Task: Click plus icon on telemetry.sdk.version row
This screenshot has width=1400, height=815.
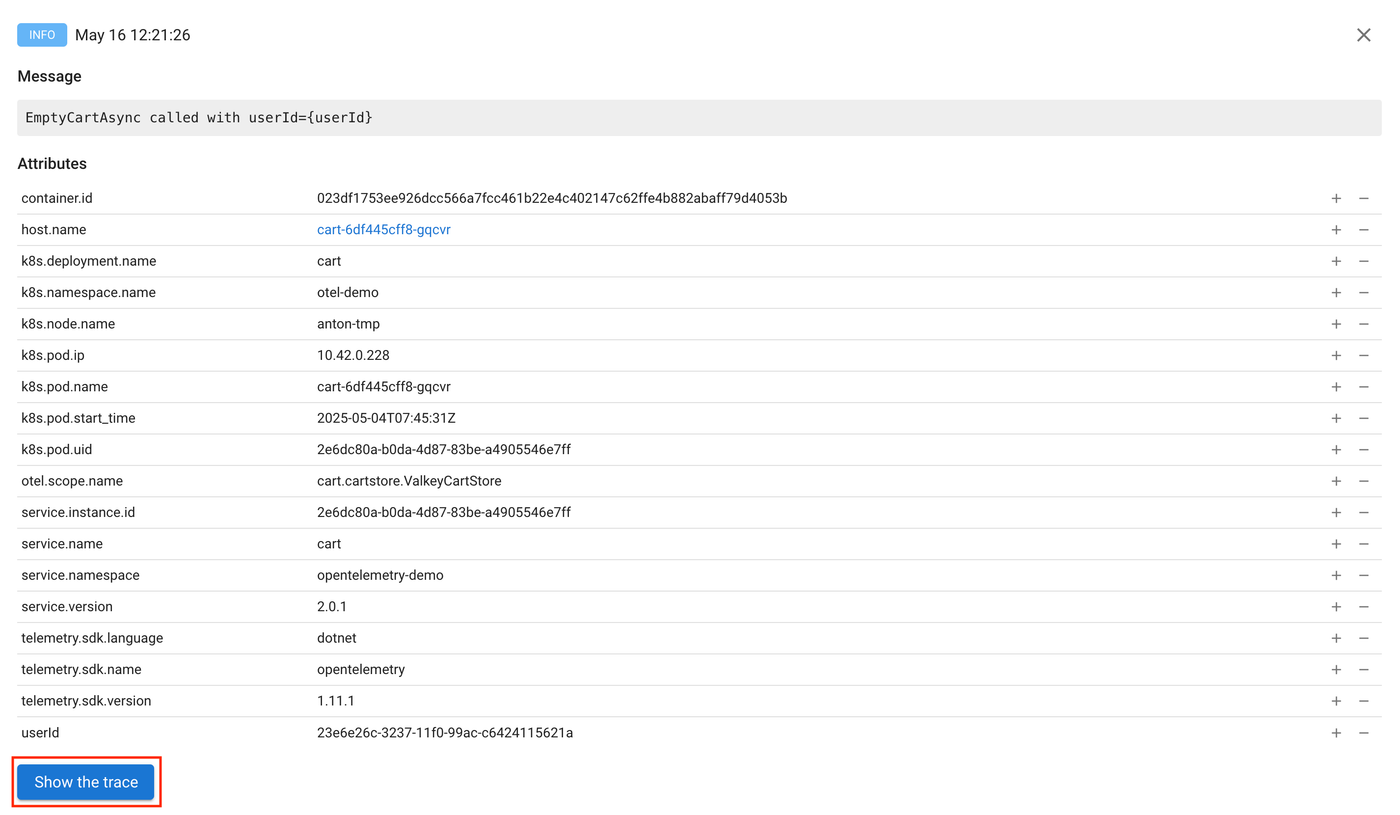Action: [x=1336, y=701]
